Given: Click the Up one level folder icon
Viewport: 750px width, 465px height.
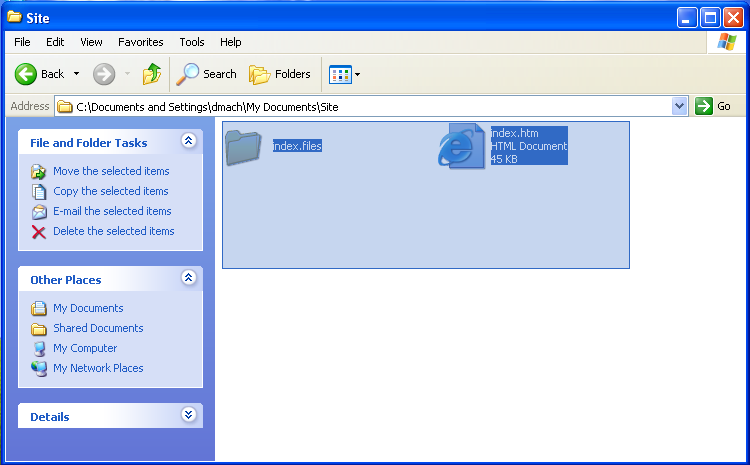Looking at the screenshot, I should click(152, 74).
